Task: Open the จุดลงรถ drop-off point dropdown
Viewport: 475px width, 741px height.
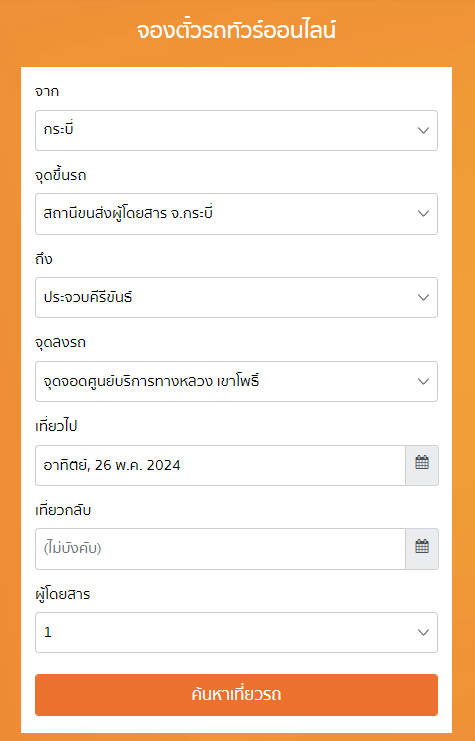Action: pos(236,381)
